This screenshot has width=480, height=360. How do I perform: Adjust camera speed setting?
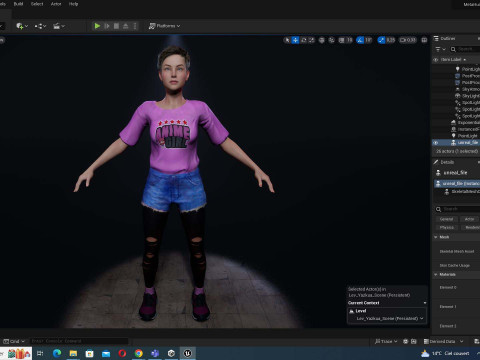click(x=408, y=40)
